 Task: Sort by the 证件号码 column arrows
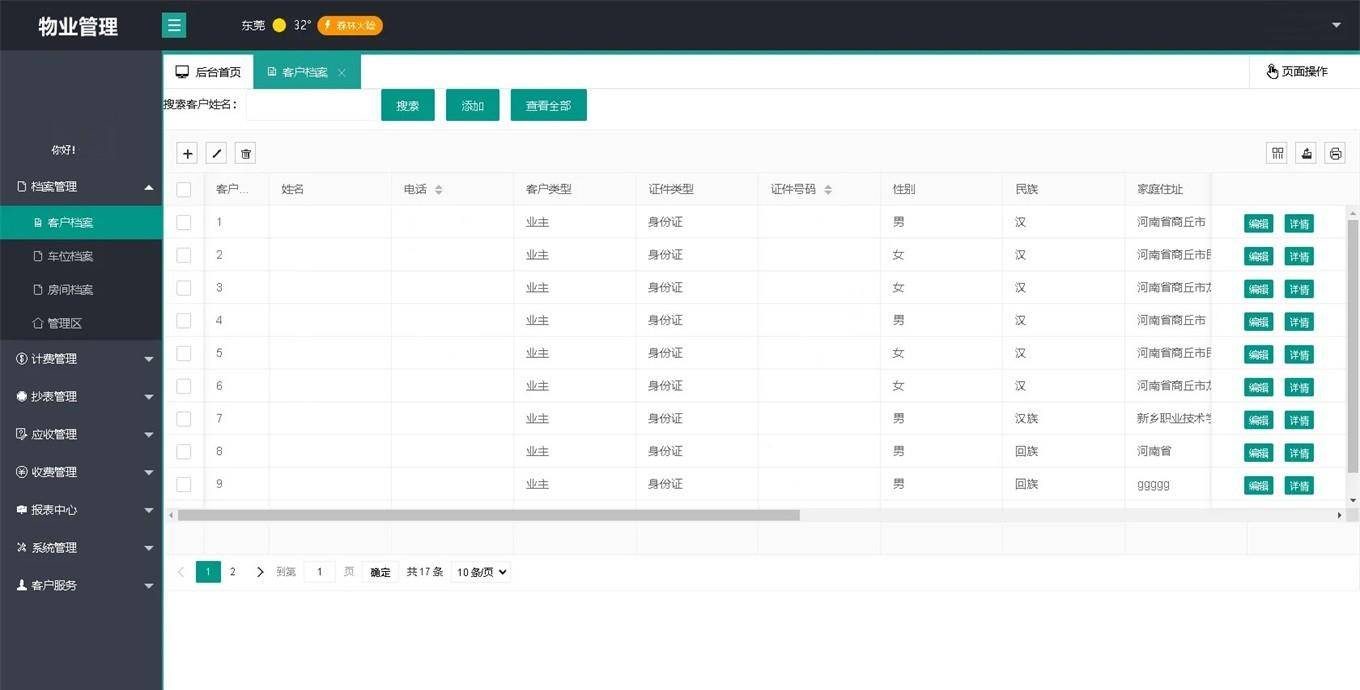[x=828, y=190]
